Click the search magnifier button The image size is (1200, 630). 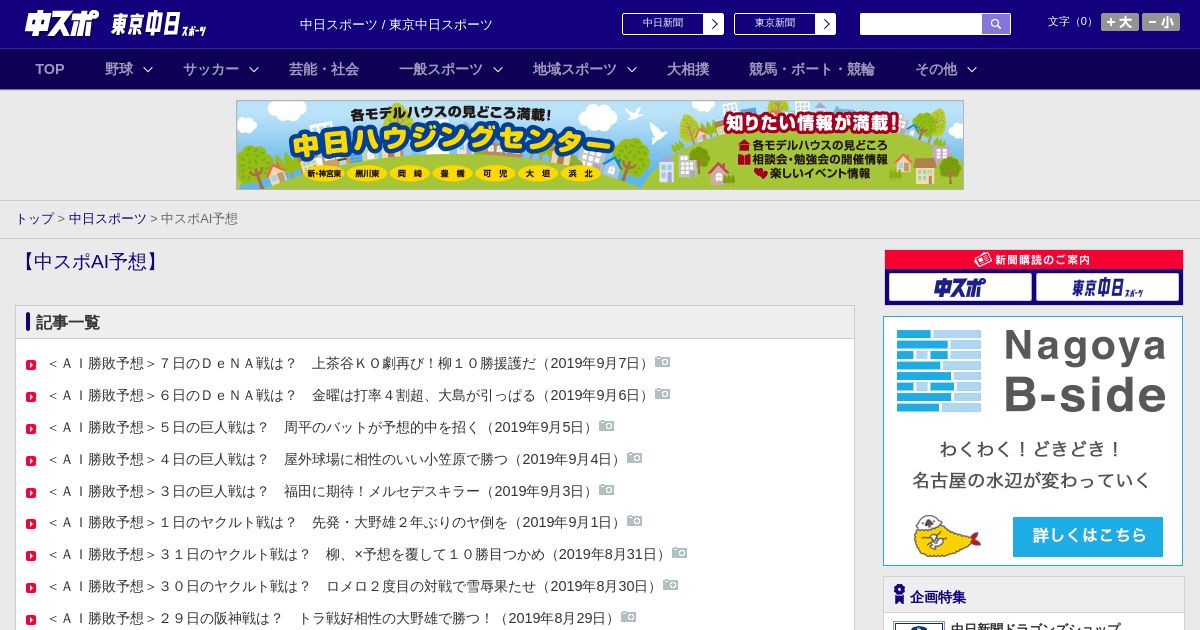996,24
